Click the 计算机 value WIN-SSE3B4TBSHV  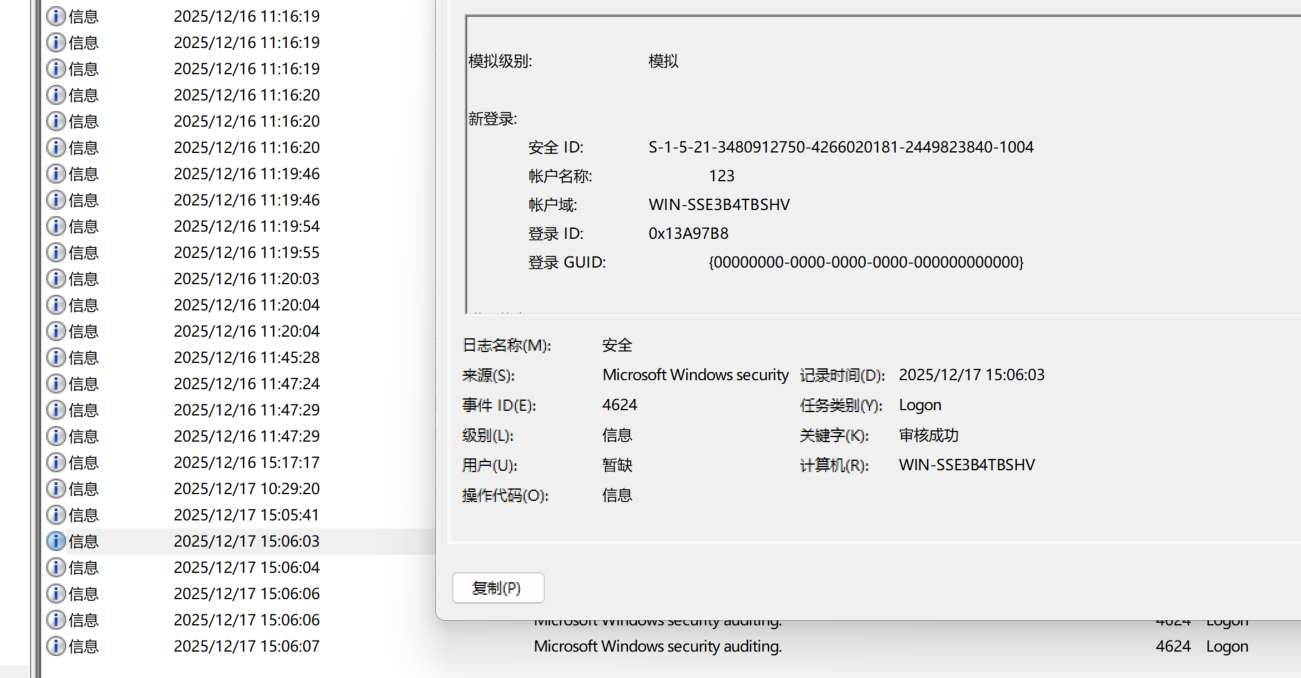coord(966,465)
